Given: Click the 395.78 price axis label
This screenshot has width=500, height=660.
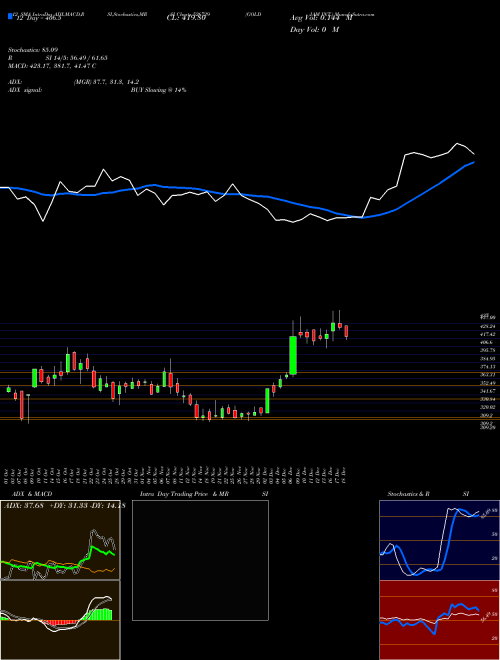Looking at the screenshot, I should pyautogui.click(x=487, y=350).
